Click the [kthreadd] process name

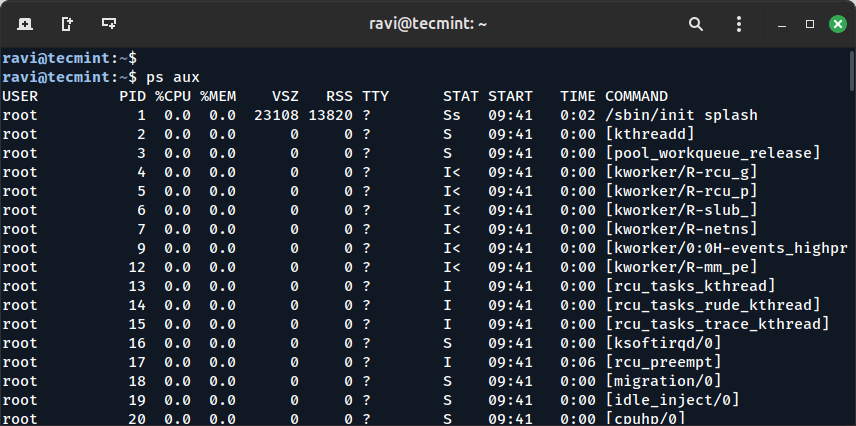[x=649, y=134]
